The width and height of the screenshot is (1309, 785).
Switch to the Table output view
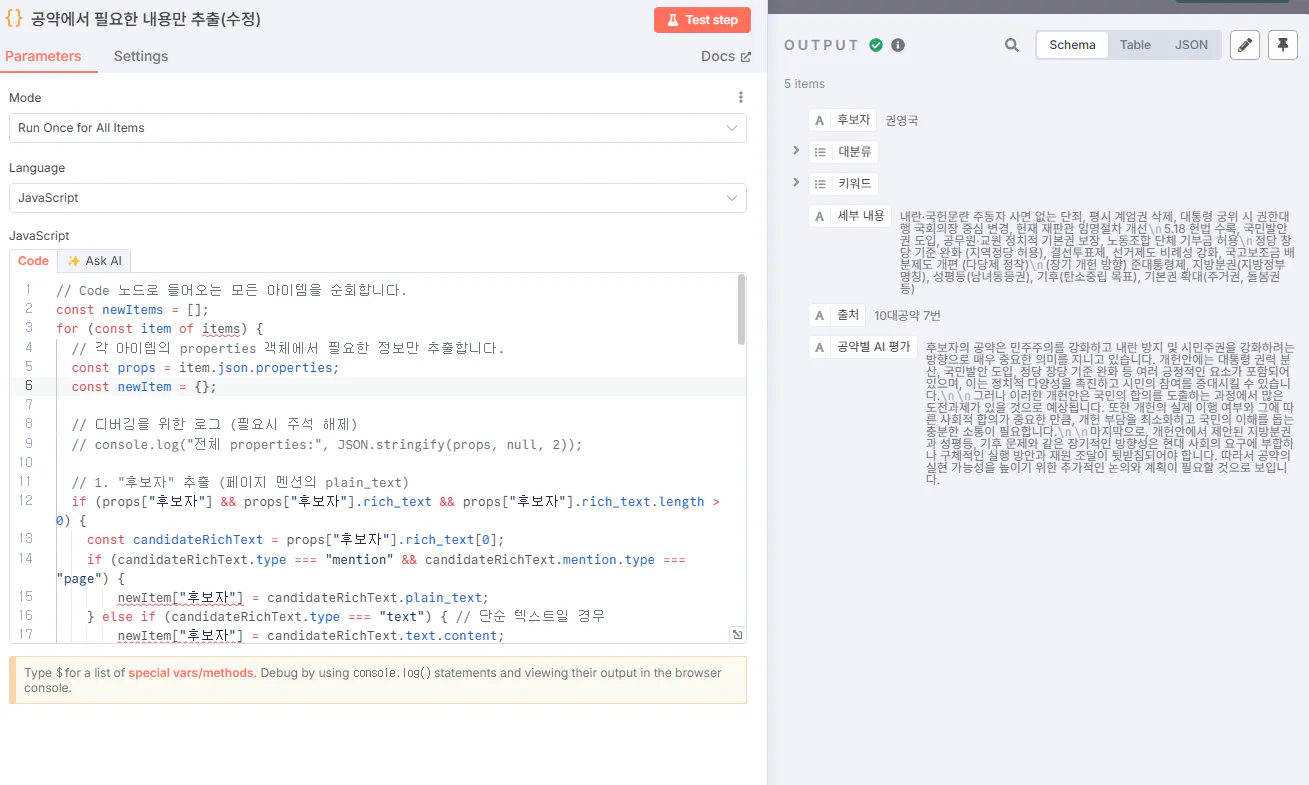(1135, 44)
